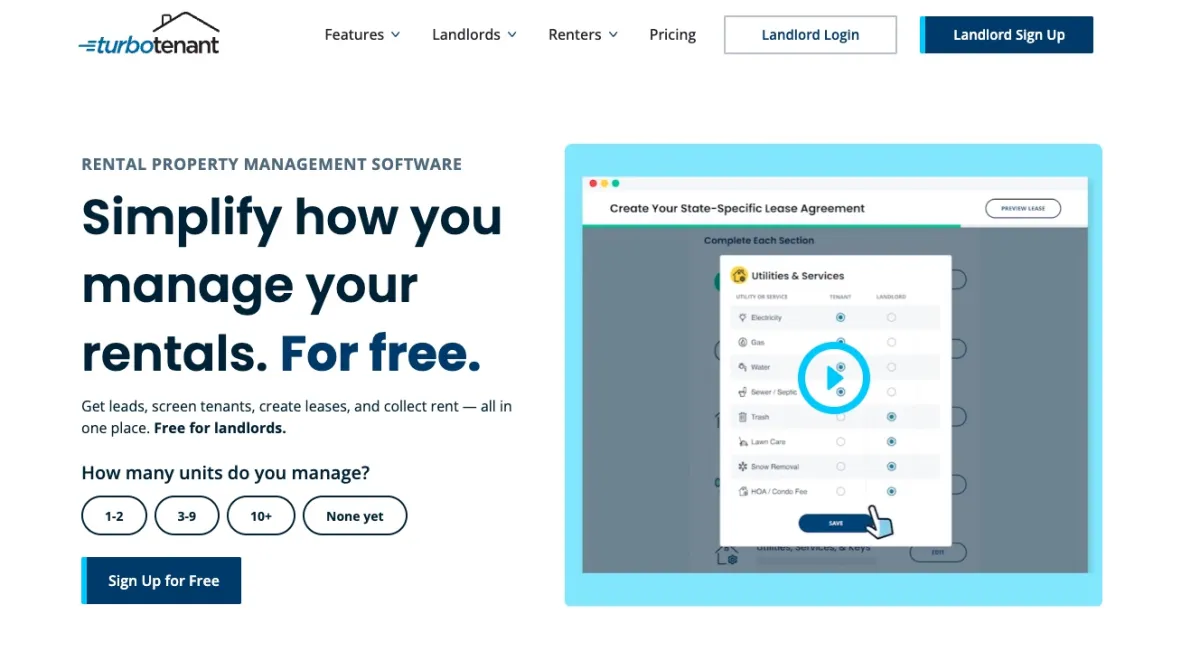The height and width of the screenshot is (652, 1200).
Task: Click "How many units do you manage?" text
Action: point(225,473)
